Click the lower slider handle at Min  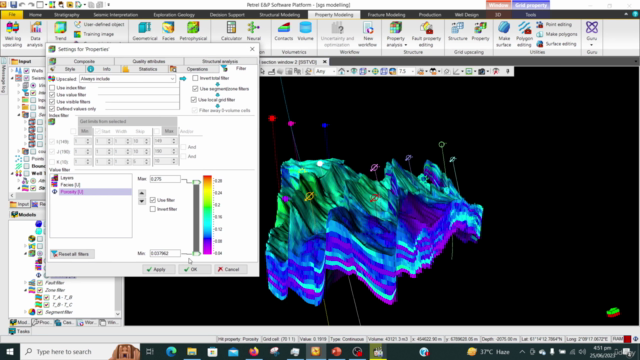196,254
